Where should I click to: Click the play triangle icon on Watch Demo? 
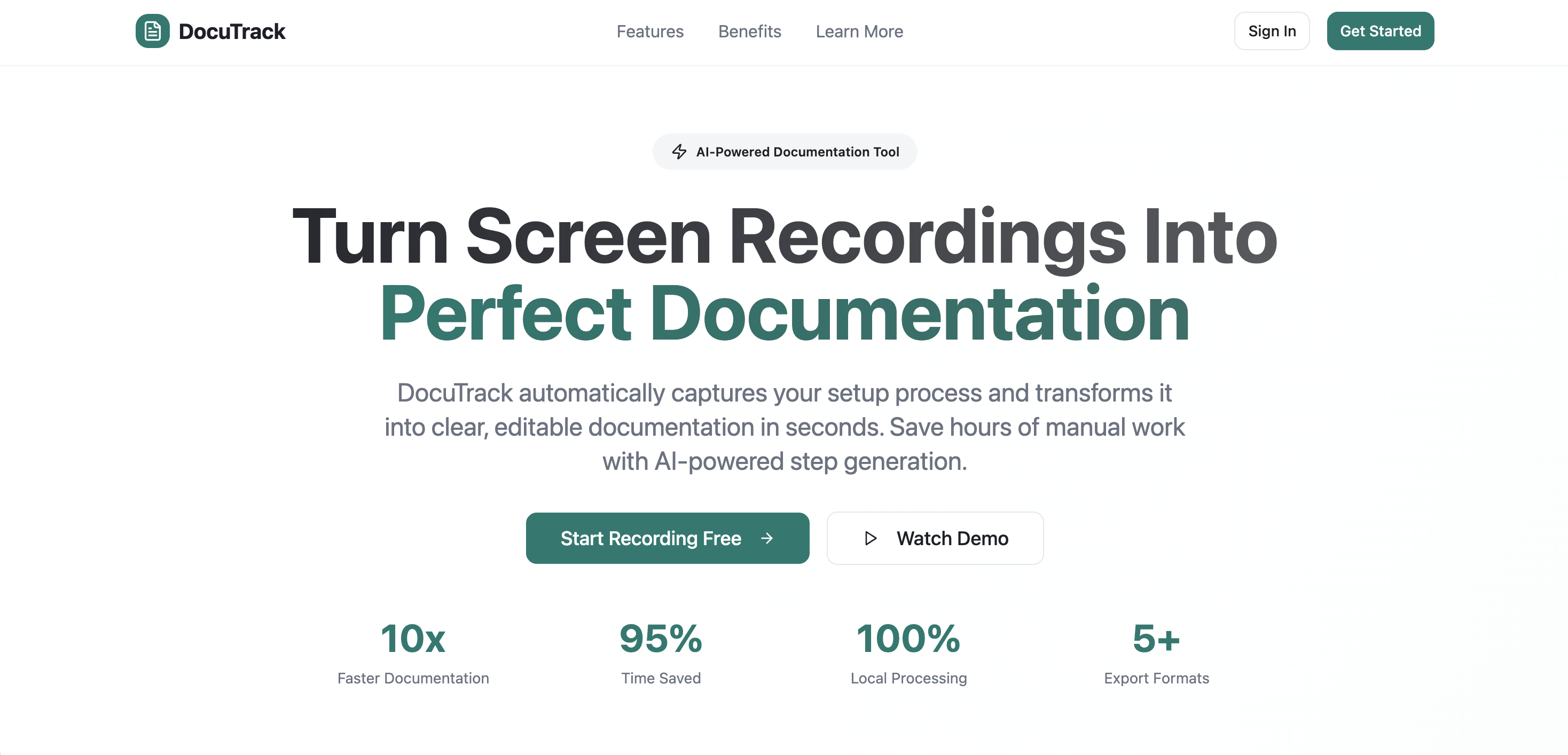point(871,538)
